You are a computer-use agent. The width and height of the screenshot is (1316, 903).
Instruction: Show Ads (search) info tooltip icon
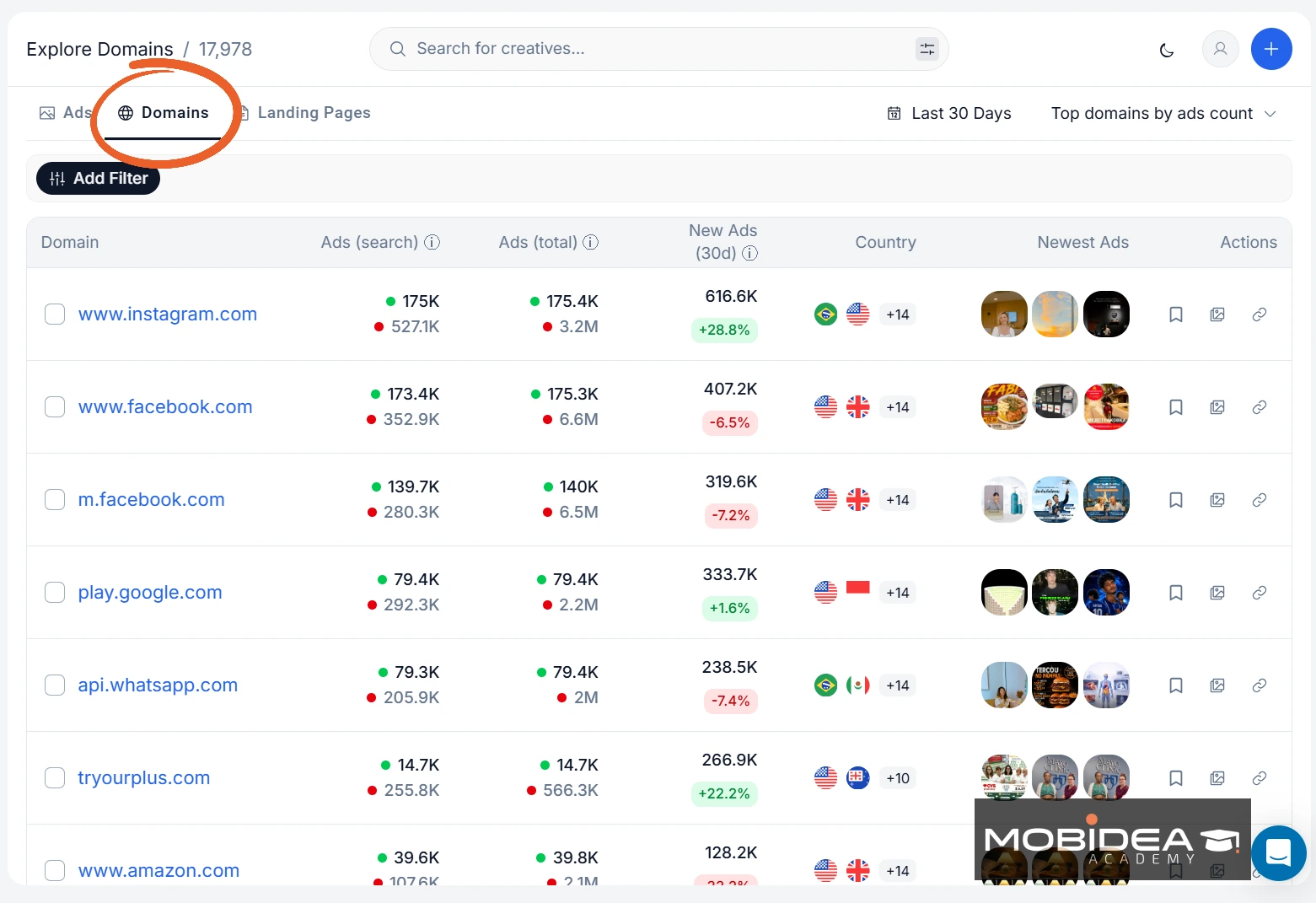pyautogui.click(x=432, y=242)
